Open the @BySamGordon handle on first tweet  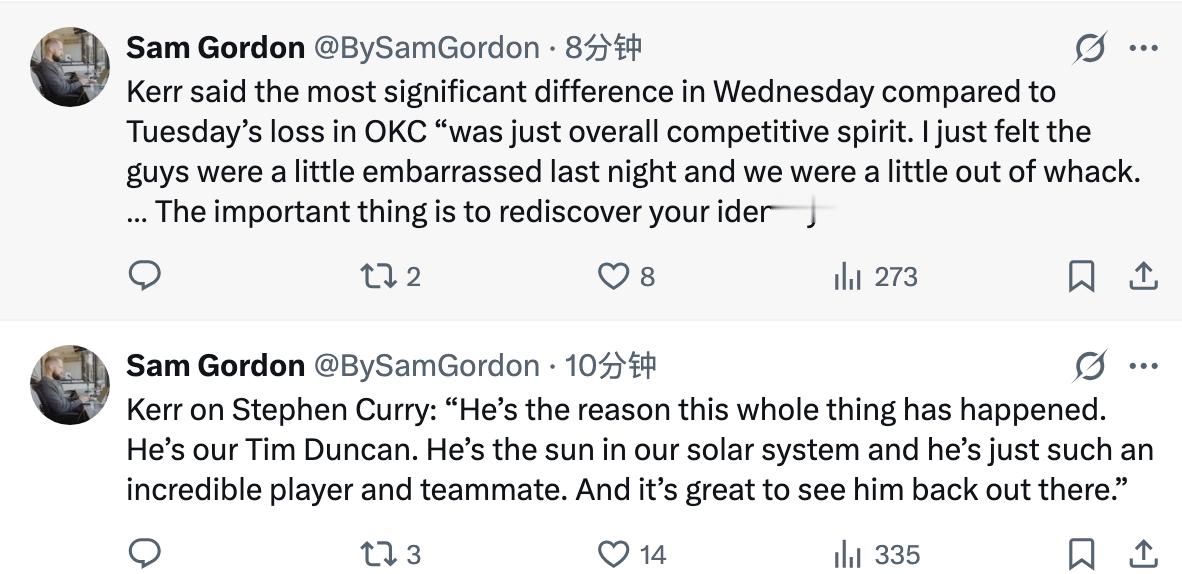[x=427, y=47]
